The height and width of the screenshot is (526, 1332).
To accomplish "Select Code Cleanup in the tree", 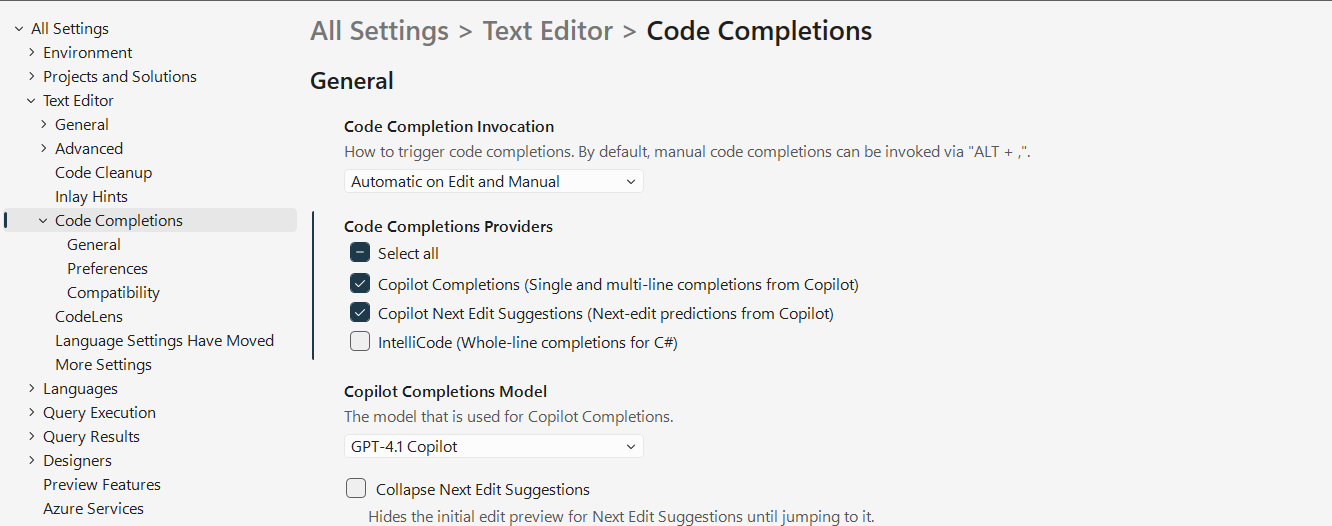I will coord(104,173).
